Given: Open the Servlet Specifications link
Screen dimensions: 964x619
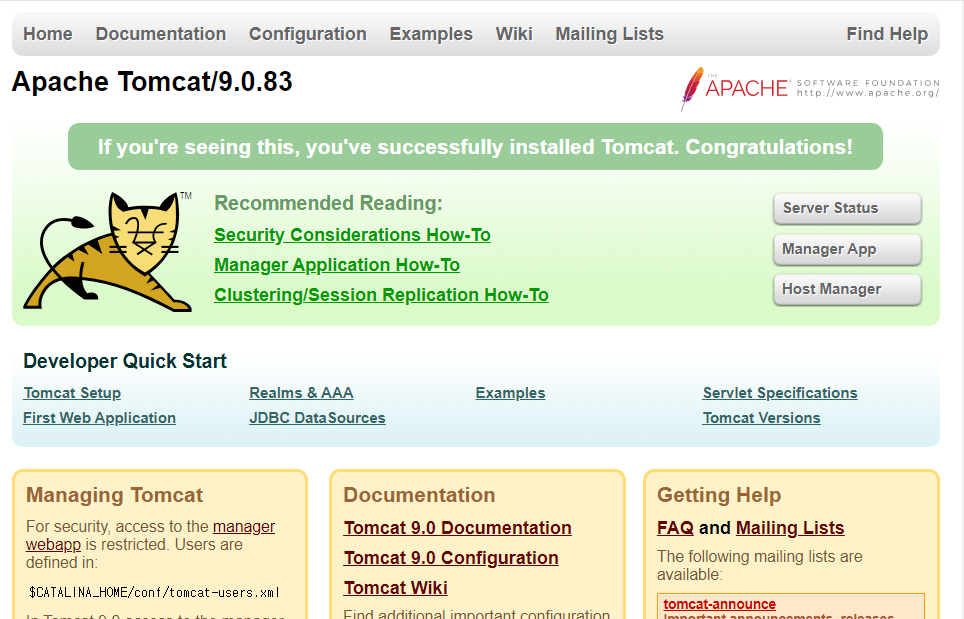Looking at the screenshot, I should click(780, 393).
